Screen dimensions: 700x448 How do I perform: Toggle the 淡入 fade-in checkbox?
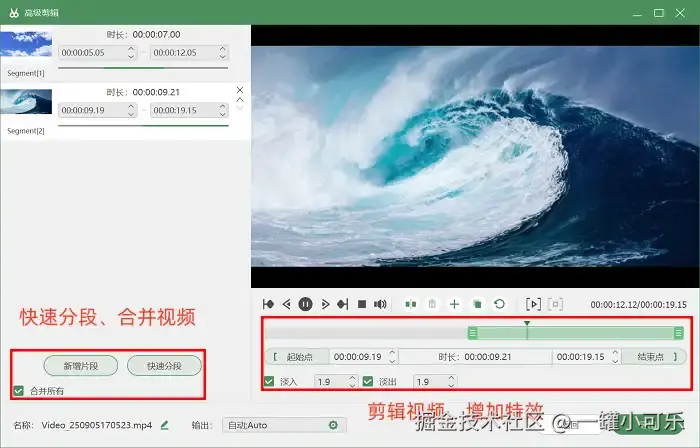pos(269,382)
